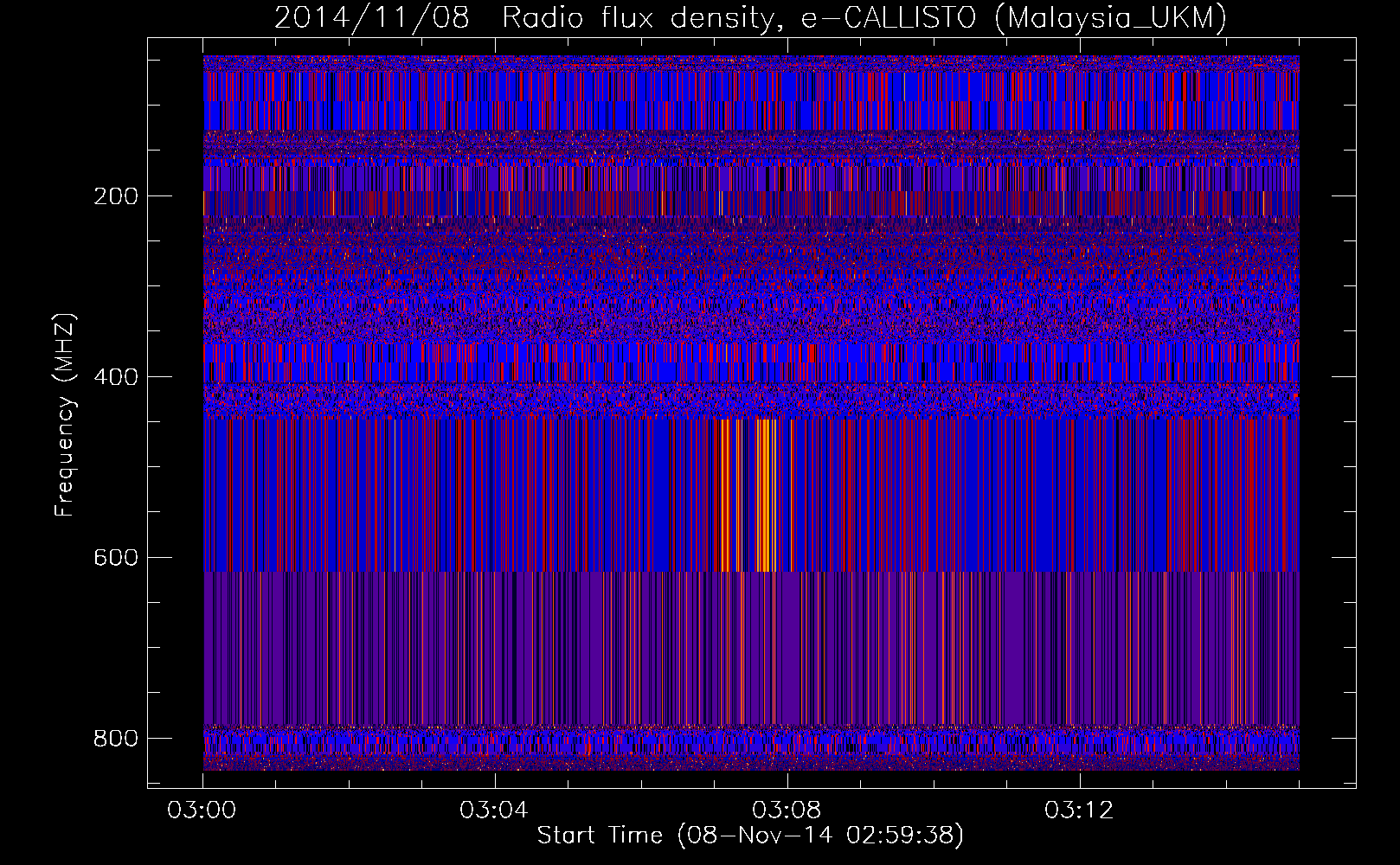The width and height of the screenshot is (1400, 865).
Task: Click the 600 frequency tick label
Action: coord(116,558)
